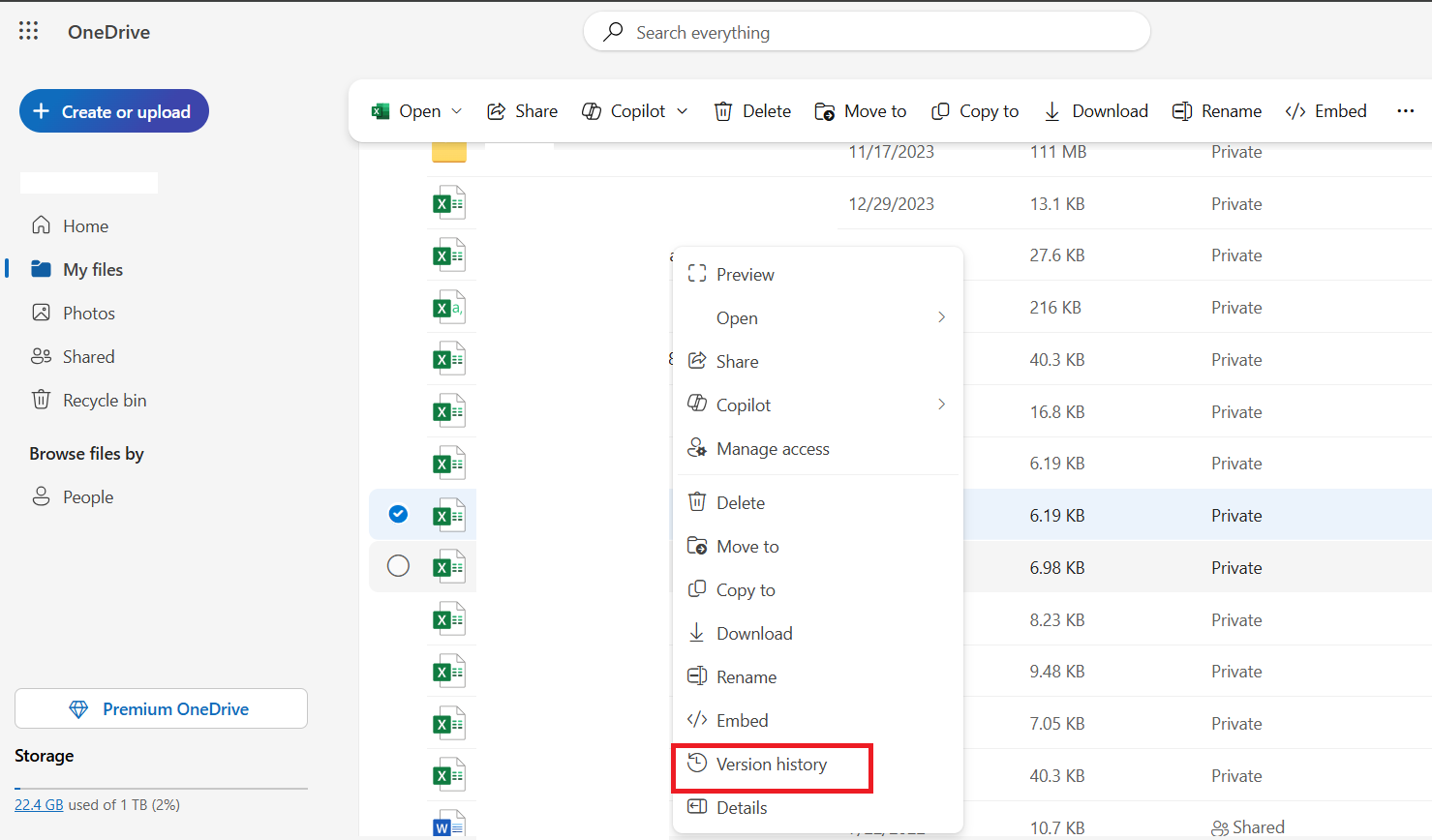
Task: Click the 11/17/2023 date cell
Action: 892,152
